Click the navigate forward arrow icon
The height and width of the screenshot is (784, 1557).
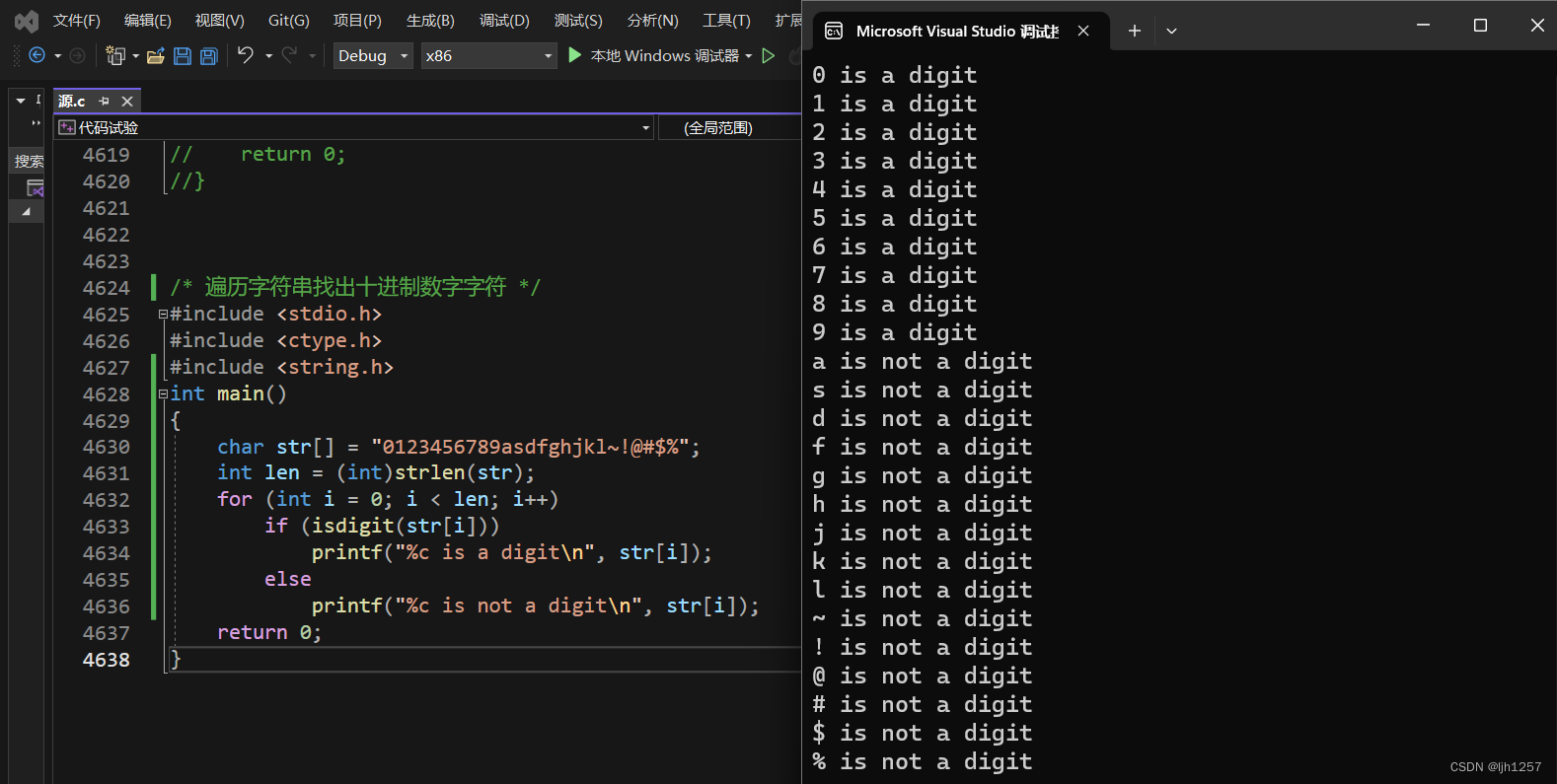tap(77, 56)
